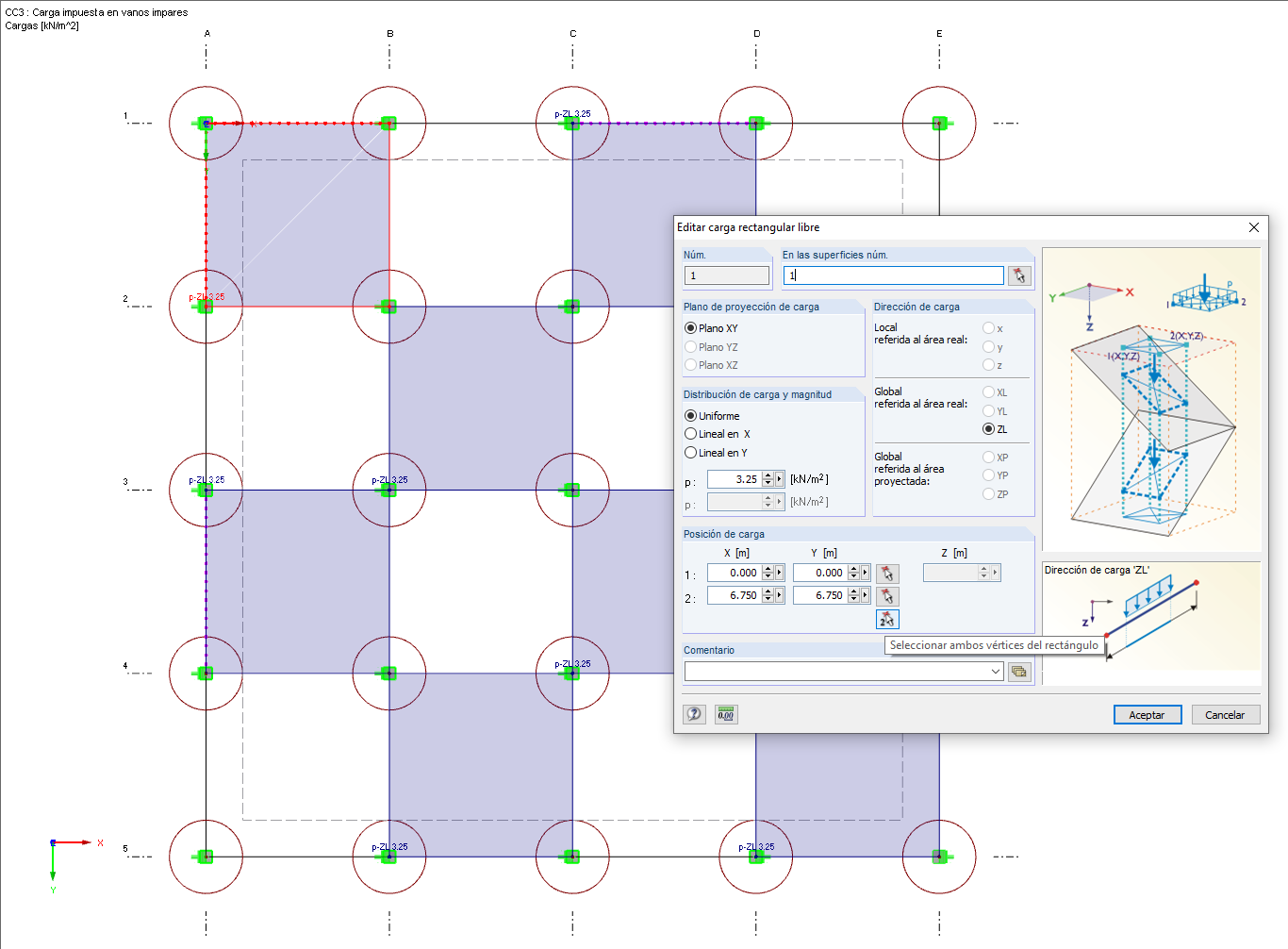The image size is (1288, 949).
Task: Select the ZP projected load direction
Action: 988,494
